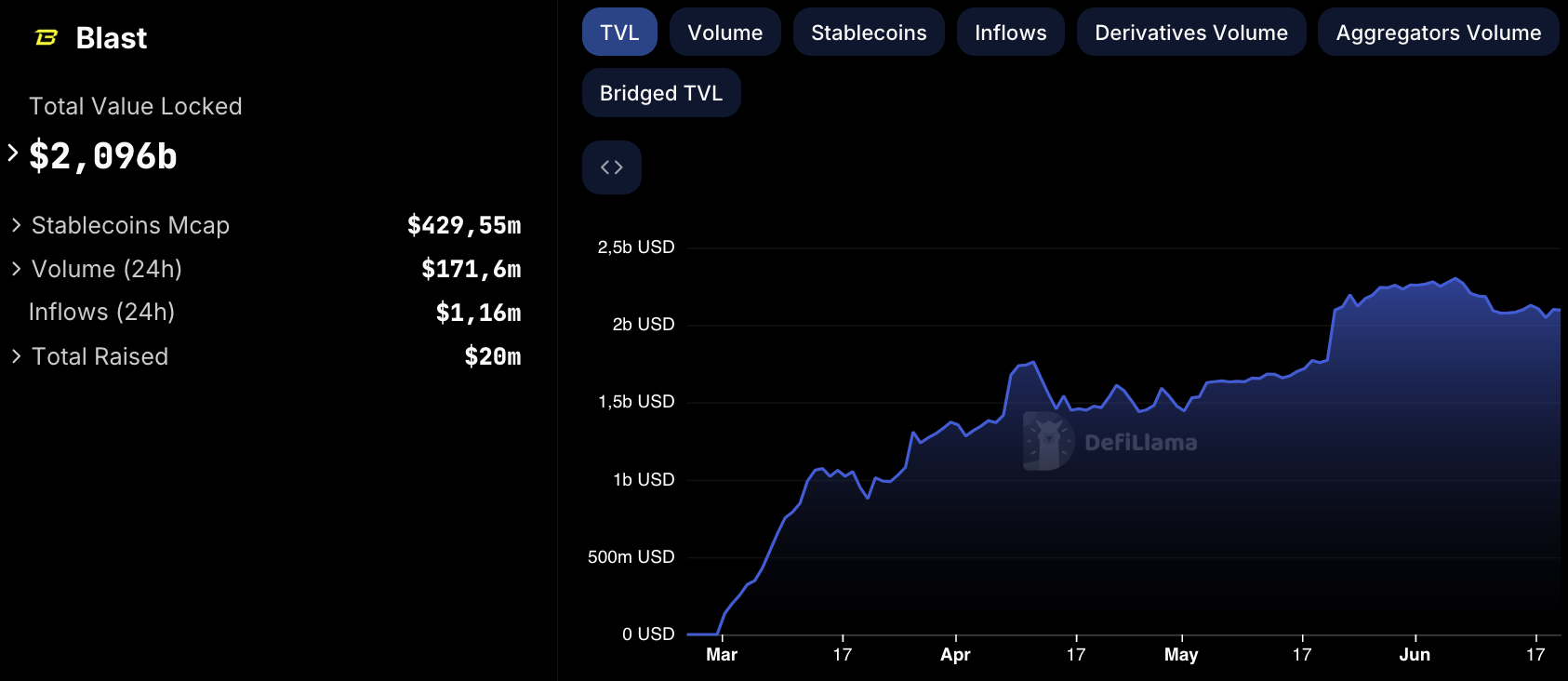Click the $2,096b total value figure

point(103,155)
